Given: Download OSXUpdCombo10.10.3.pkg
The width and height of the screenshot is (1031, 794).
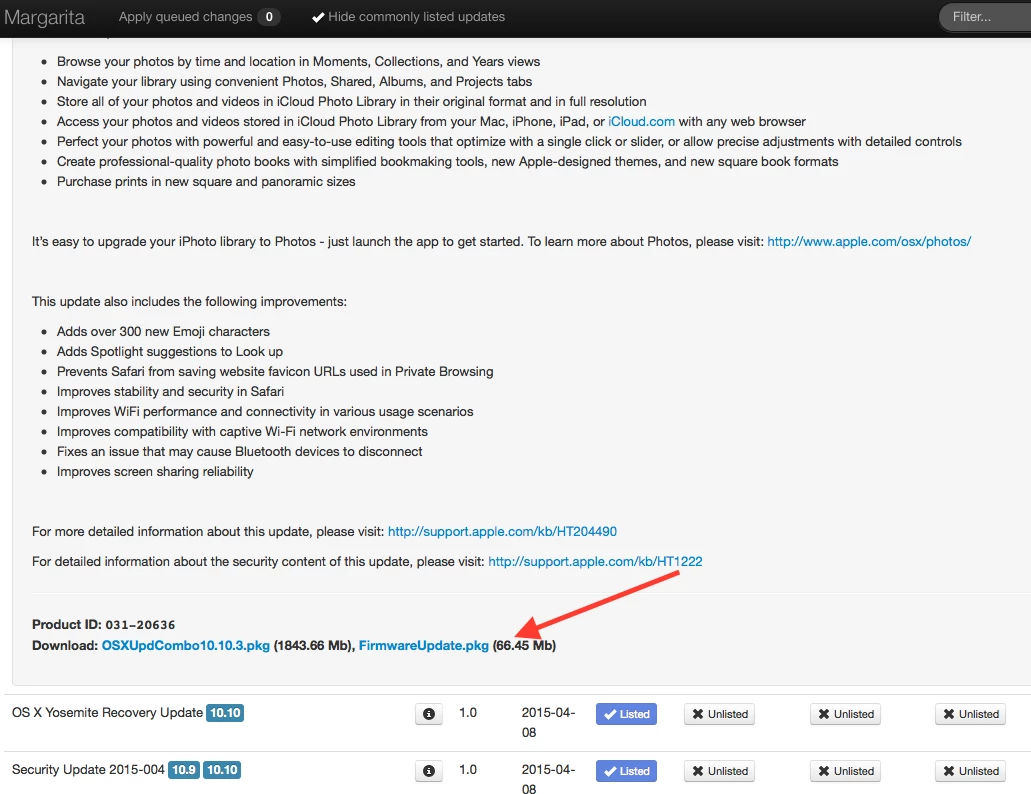Looking at the screenshot, I should [185, 645].
